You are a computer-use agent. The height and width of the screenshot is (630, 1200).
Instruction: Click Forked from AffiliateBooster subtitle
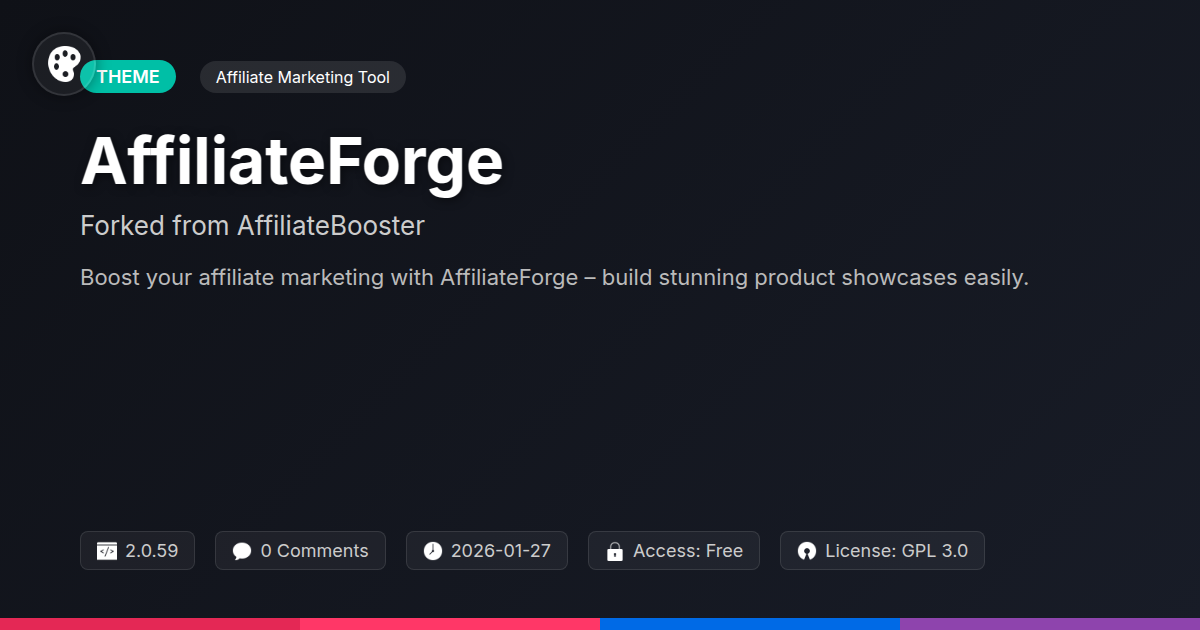coord(252,226)
